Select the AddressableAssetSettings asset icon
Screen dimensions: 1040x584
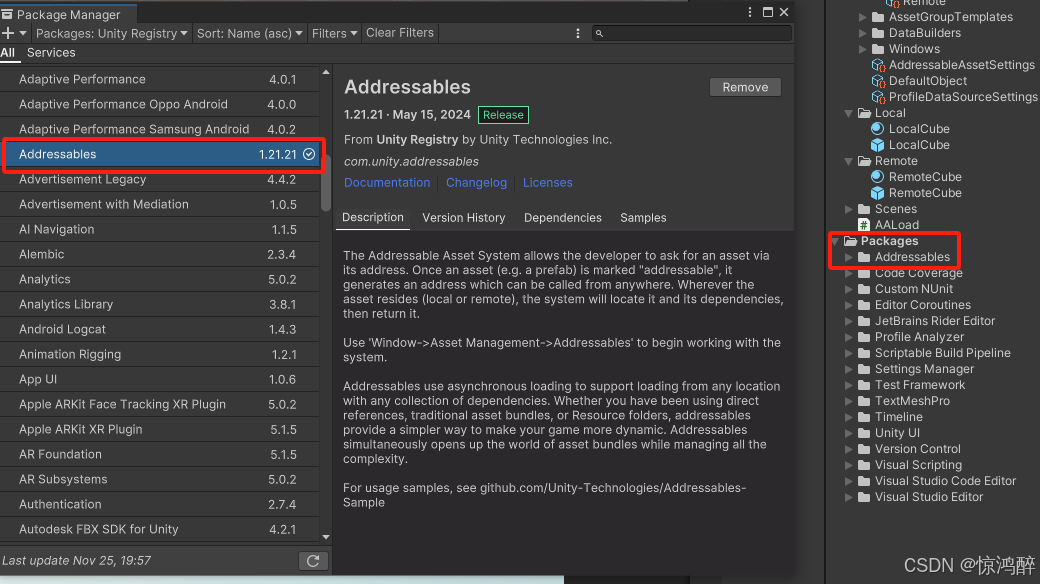[878, 65]
